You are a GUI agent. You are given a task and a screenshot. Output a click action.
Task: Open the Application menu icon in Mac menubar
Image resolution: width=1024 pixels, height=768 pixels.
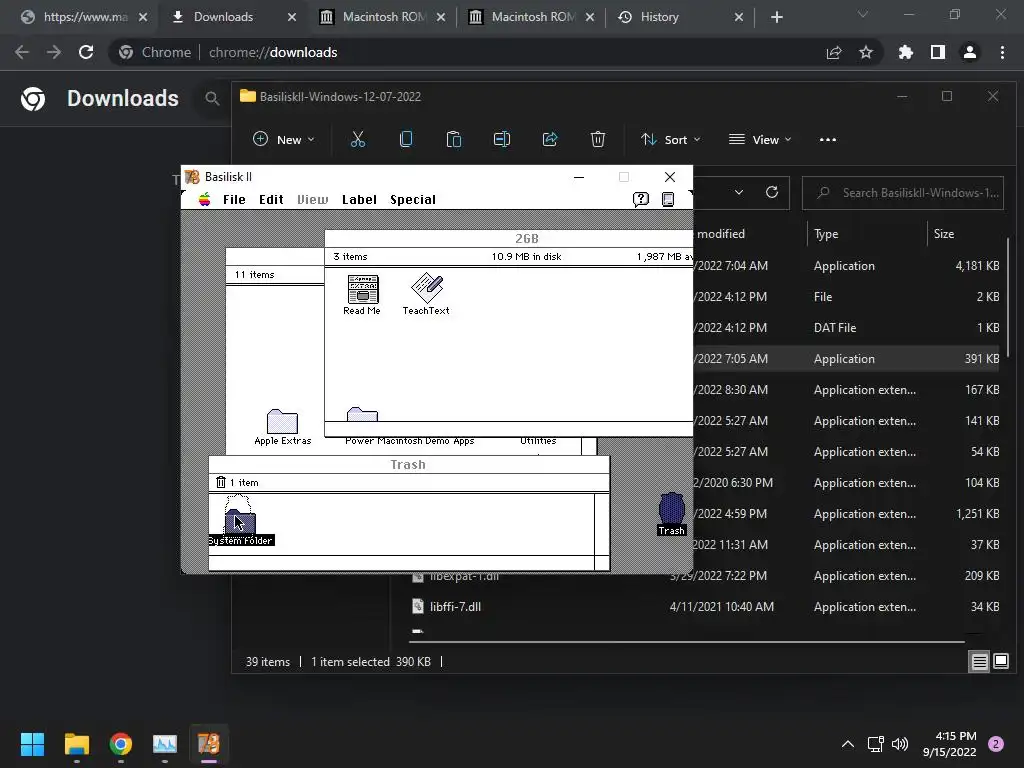(x=667, y=199)
